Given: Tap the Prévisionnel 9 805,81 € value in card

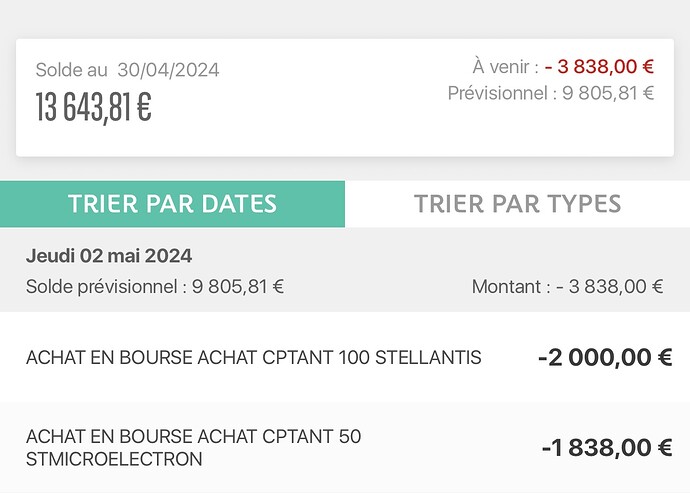Looking at the screenshot, I should click(x=608, y=93).
